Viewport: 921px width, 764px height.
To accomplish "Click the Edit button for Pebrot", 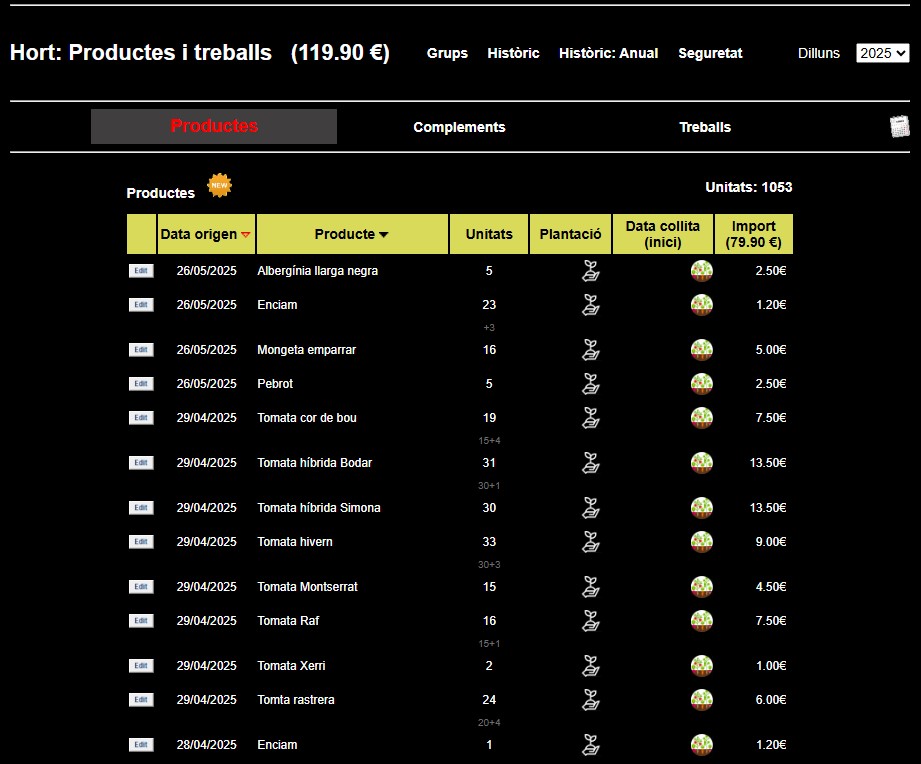I will pyautogui.click(x=141, y=384).
